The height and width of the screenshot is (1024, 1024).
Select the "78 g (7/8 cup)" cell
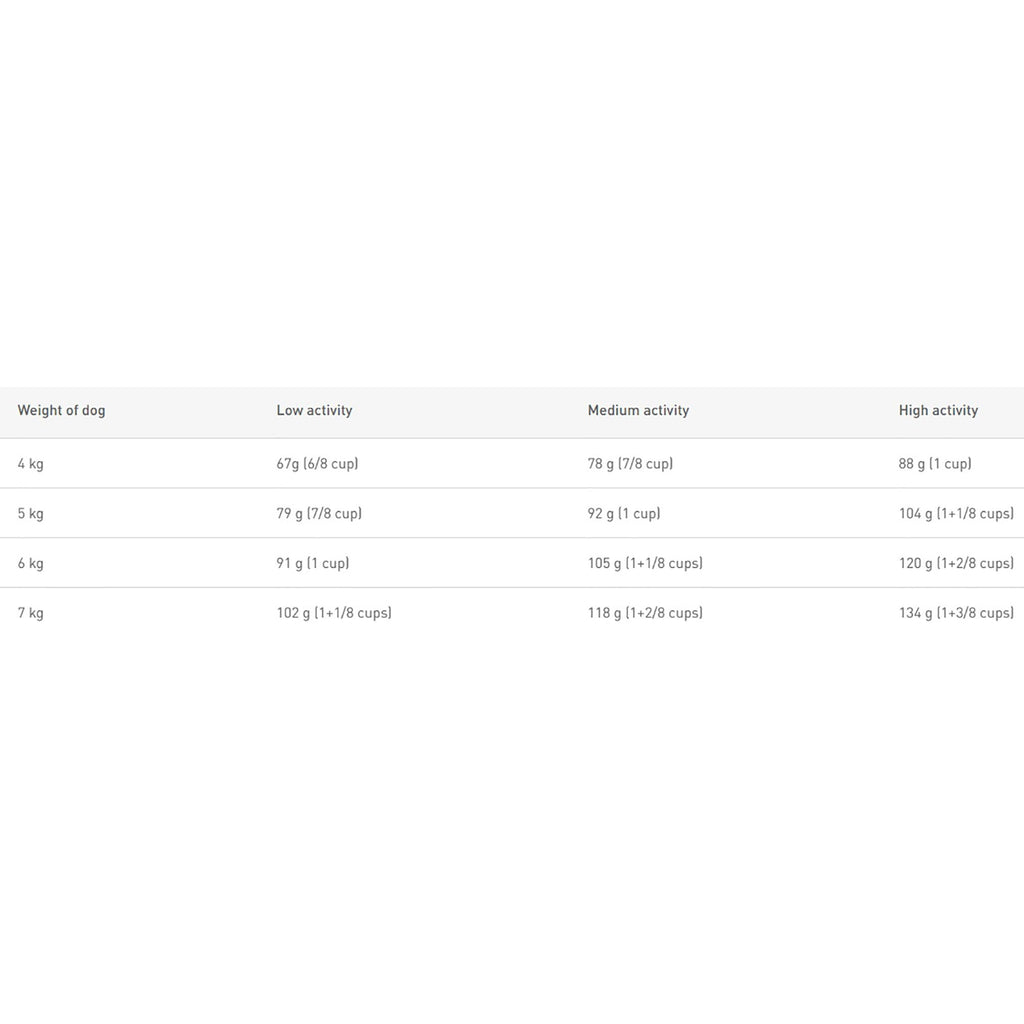click(630, 464)
